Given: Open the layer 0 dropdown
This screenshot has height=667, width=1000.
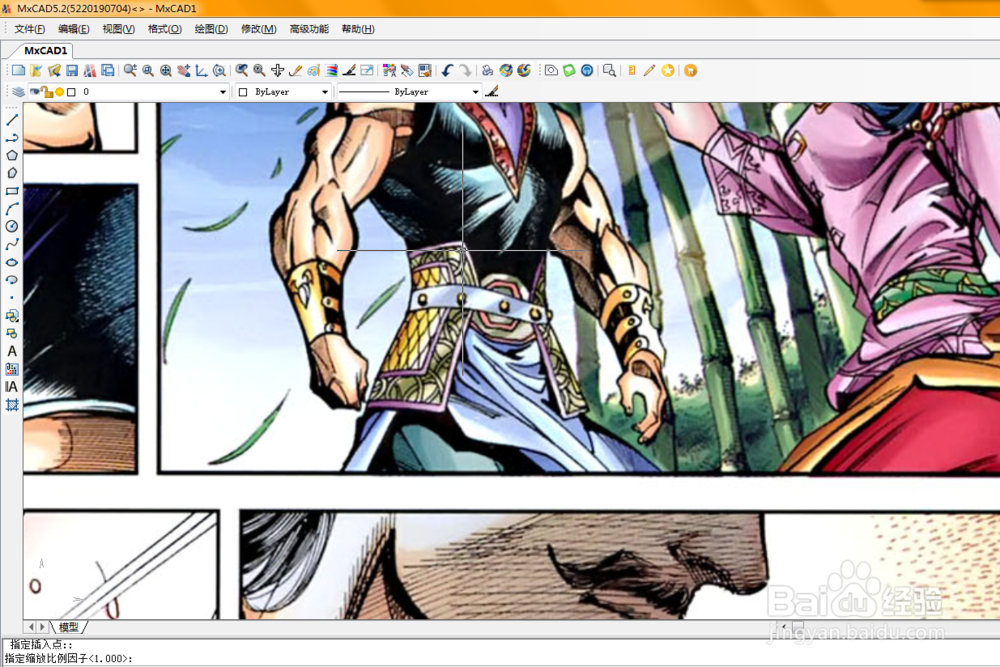Looking at the screenshot, I should coord(223,92).
